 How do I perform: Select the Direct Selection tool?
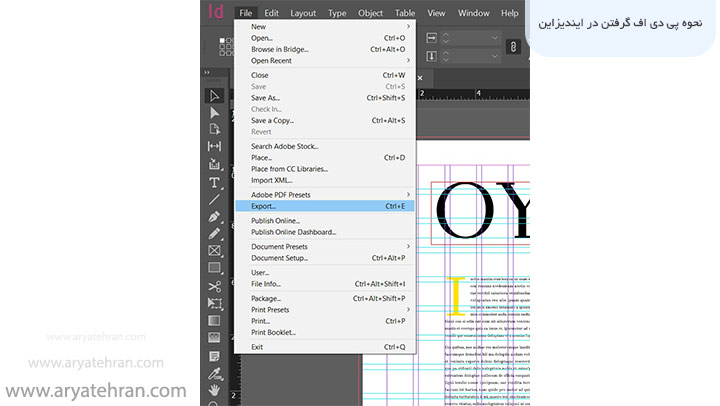[214, 113]
